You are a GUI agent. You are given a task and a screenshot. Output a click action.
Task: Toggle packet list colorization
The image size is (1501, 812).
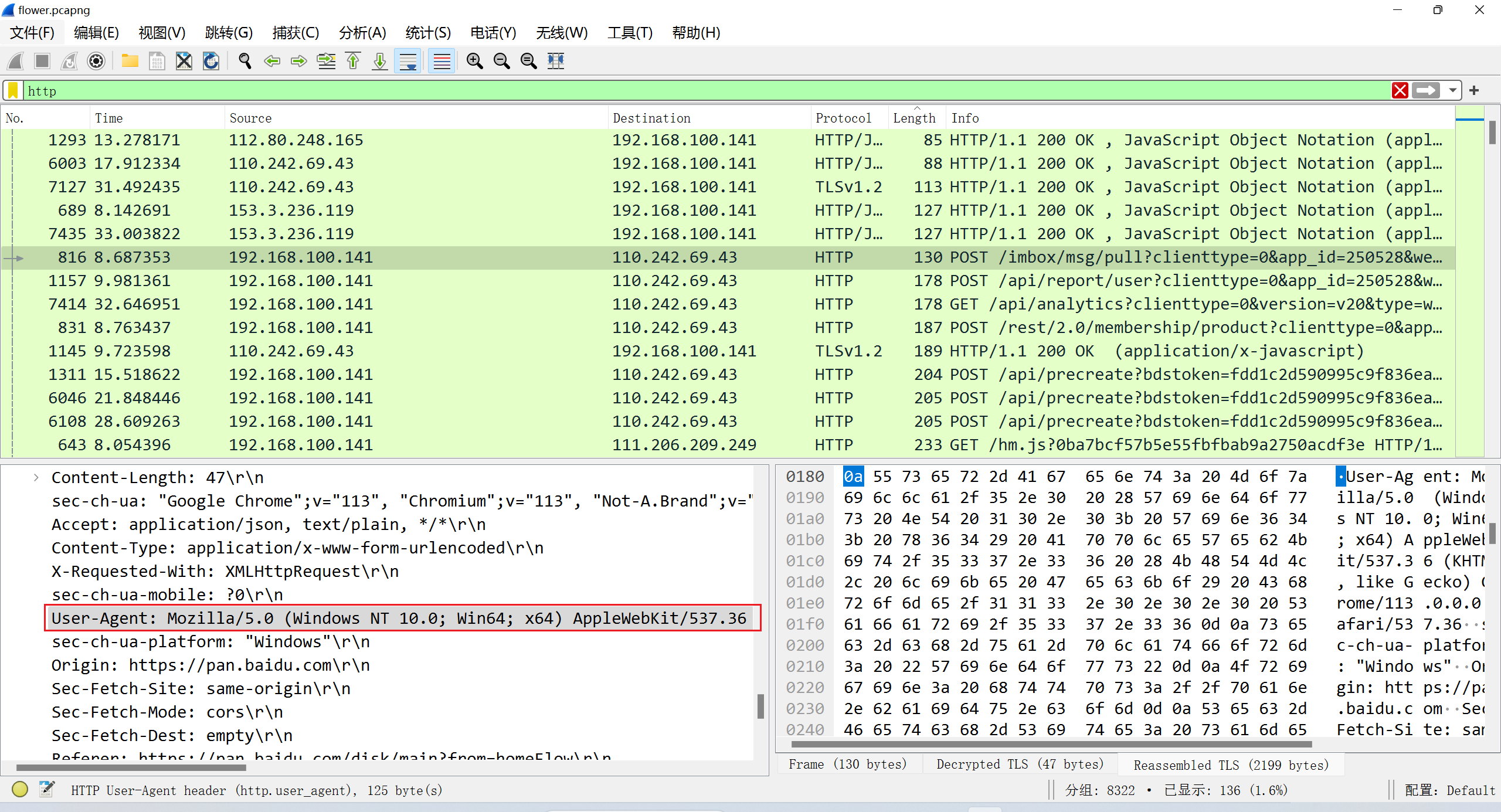[x=442, y=61]
